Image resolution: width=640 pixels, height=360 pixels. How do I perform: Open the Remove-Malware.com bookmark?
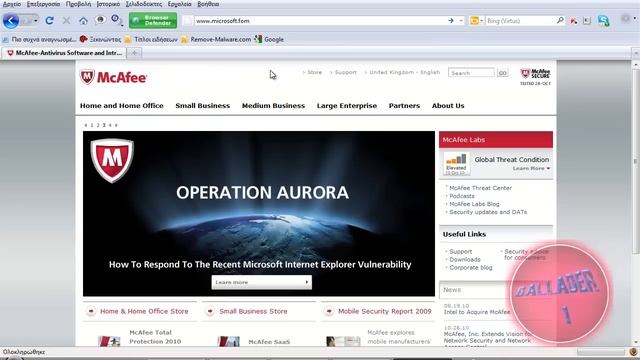(216, 39)
